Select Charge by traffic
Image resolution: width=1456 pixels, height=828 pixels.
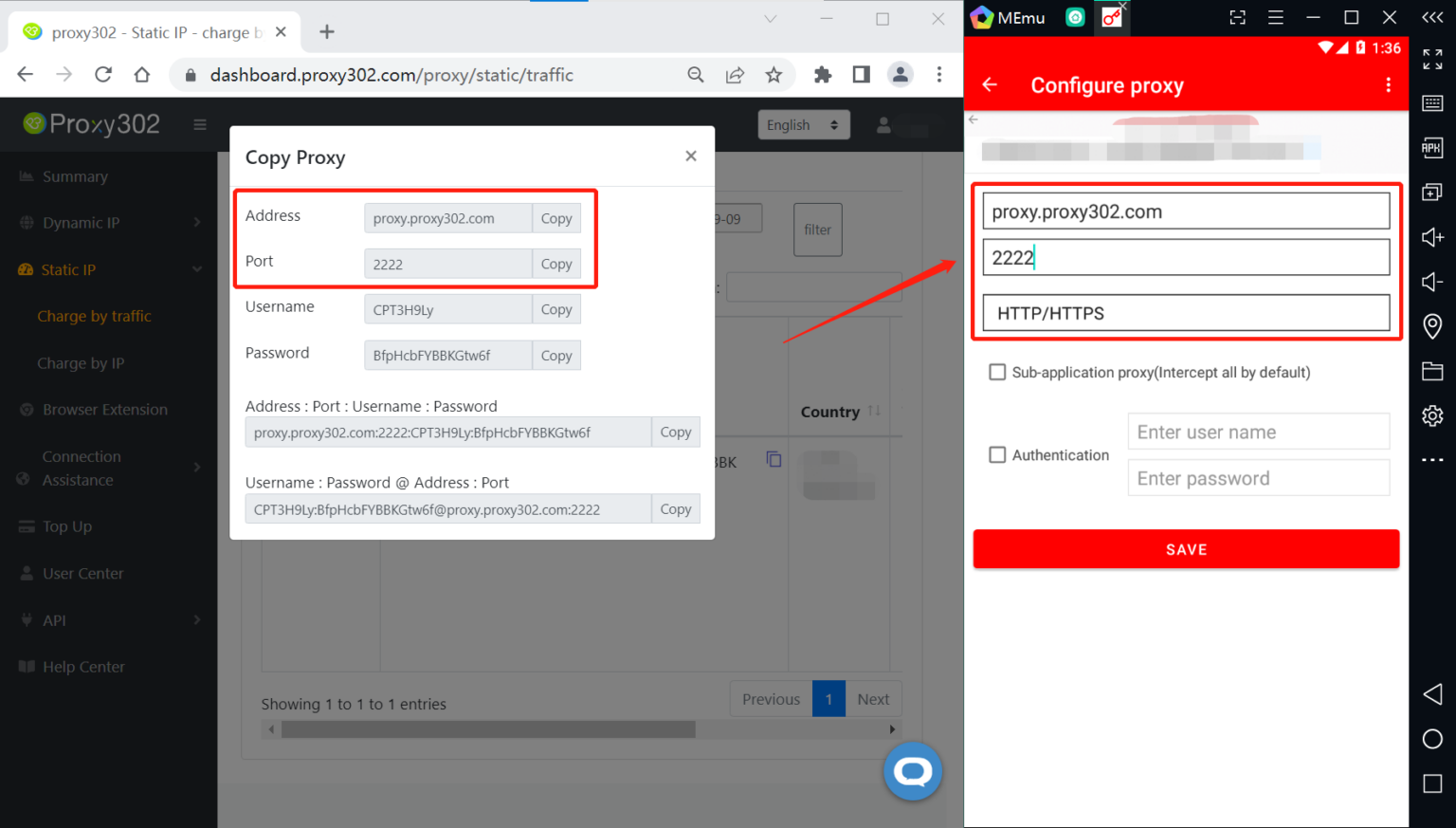point(94,316)
